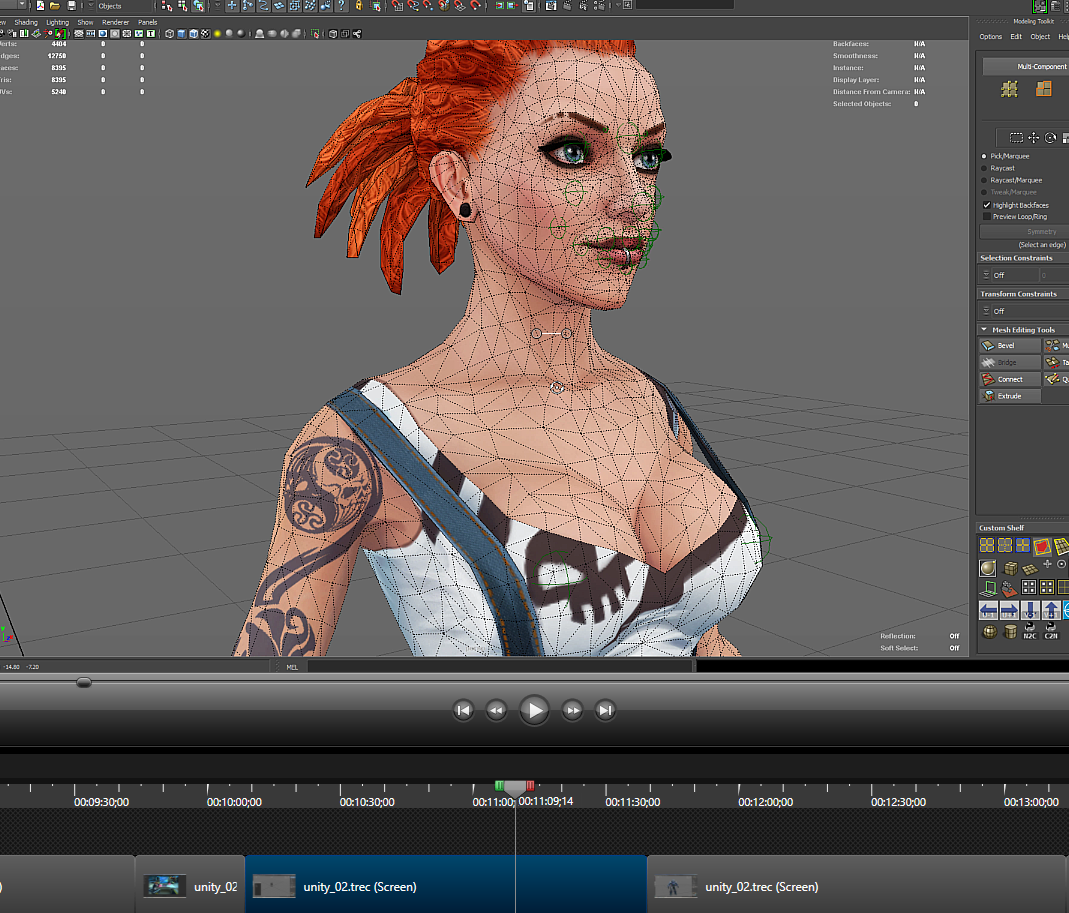1069x913 pixels.
Task: Play the video preview
Action: [534, 710]
